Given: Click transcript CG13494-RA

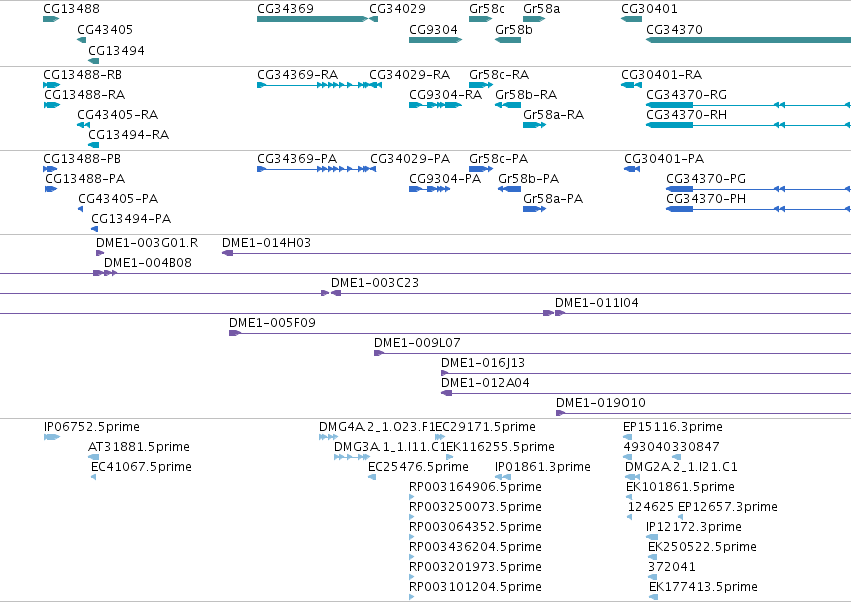Looking at the screenshot, I should pyautogui.click(x=129, y=135).
